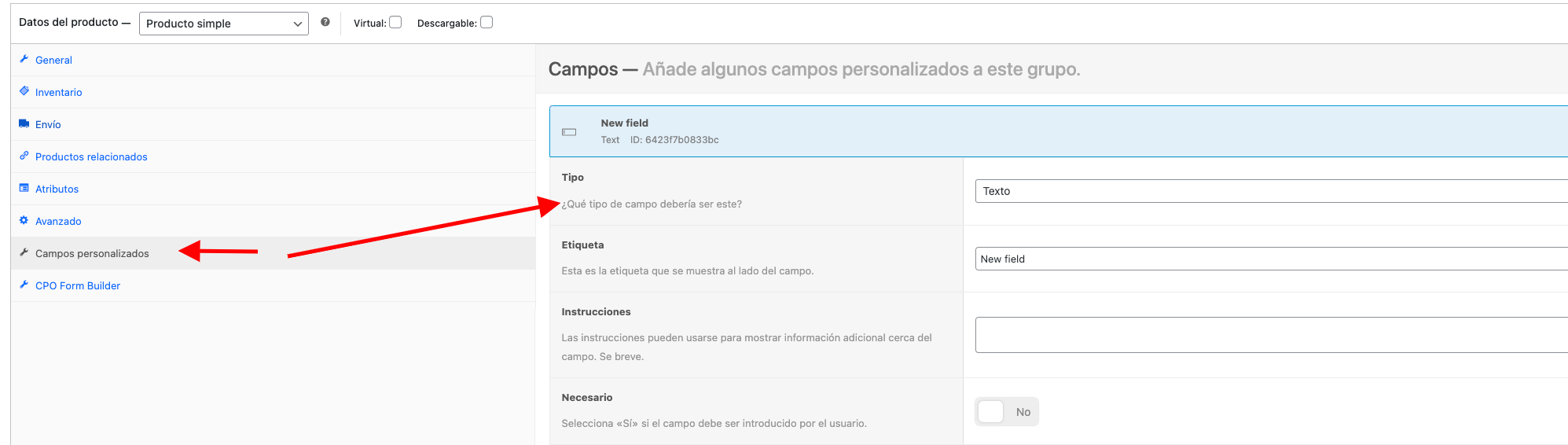1568x445 pixels.
Task: Click the Envío truck icon
Action: [x=24, y=123]
